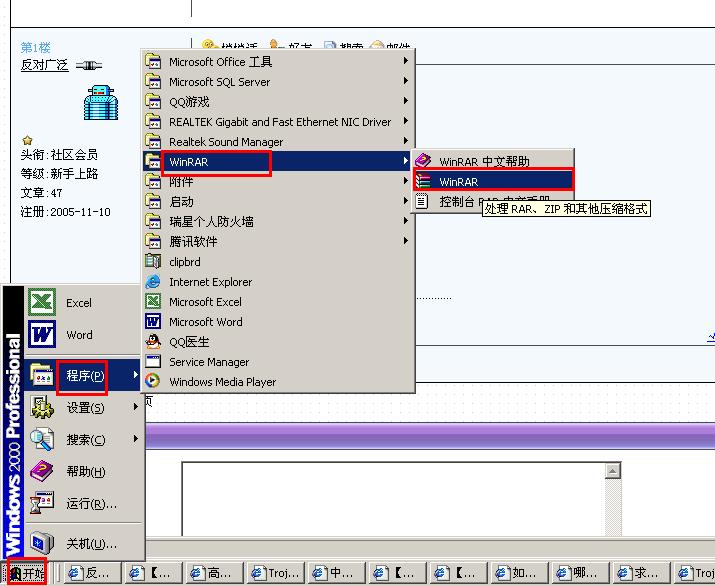715x586 pixels.
Task: Open the 反对广泛 username link
Action: coord(44,65)
